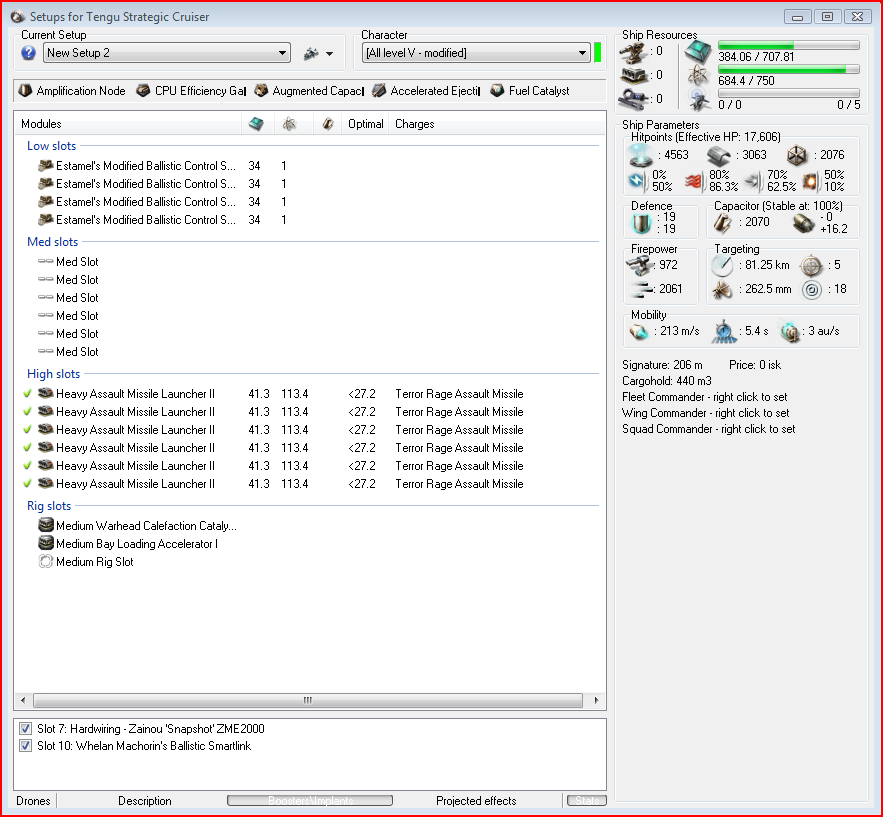Click the Modules column header
Screen dimensions: 883x817
pyautogui.click(x=128, y=124)
